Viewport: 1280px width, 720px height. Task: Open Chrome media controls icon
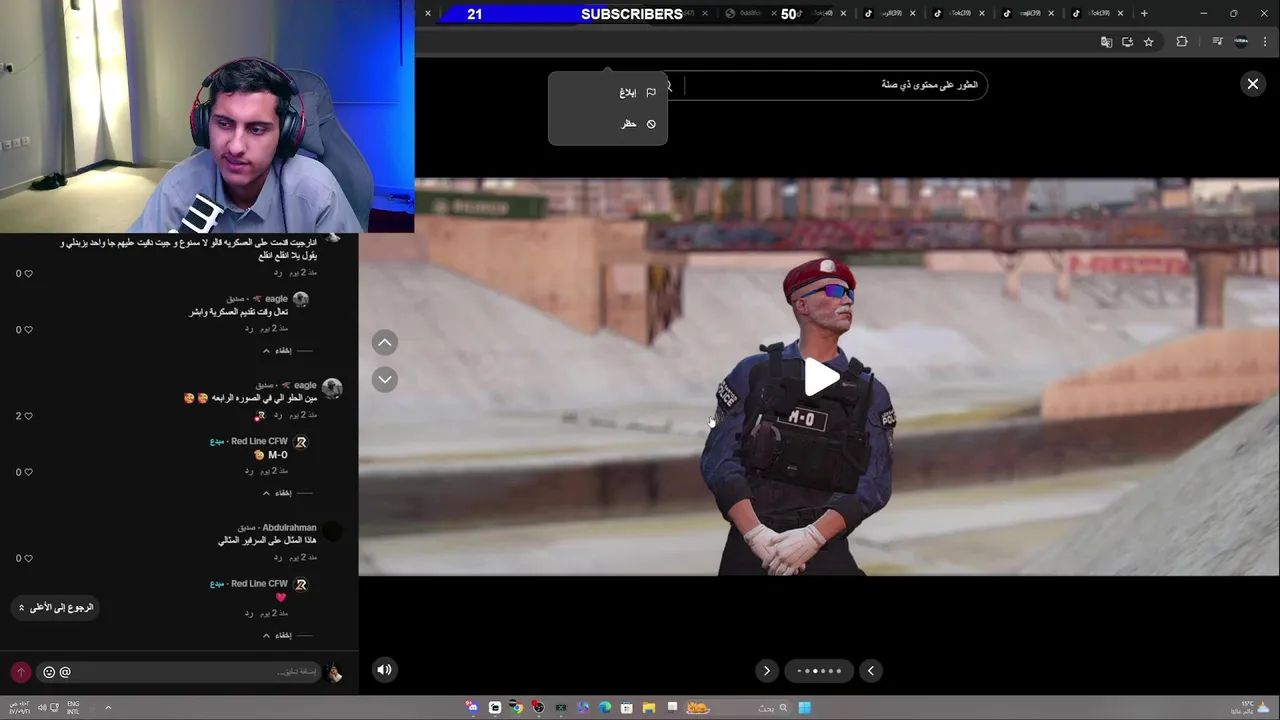pos(1217,42)
